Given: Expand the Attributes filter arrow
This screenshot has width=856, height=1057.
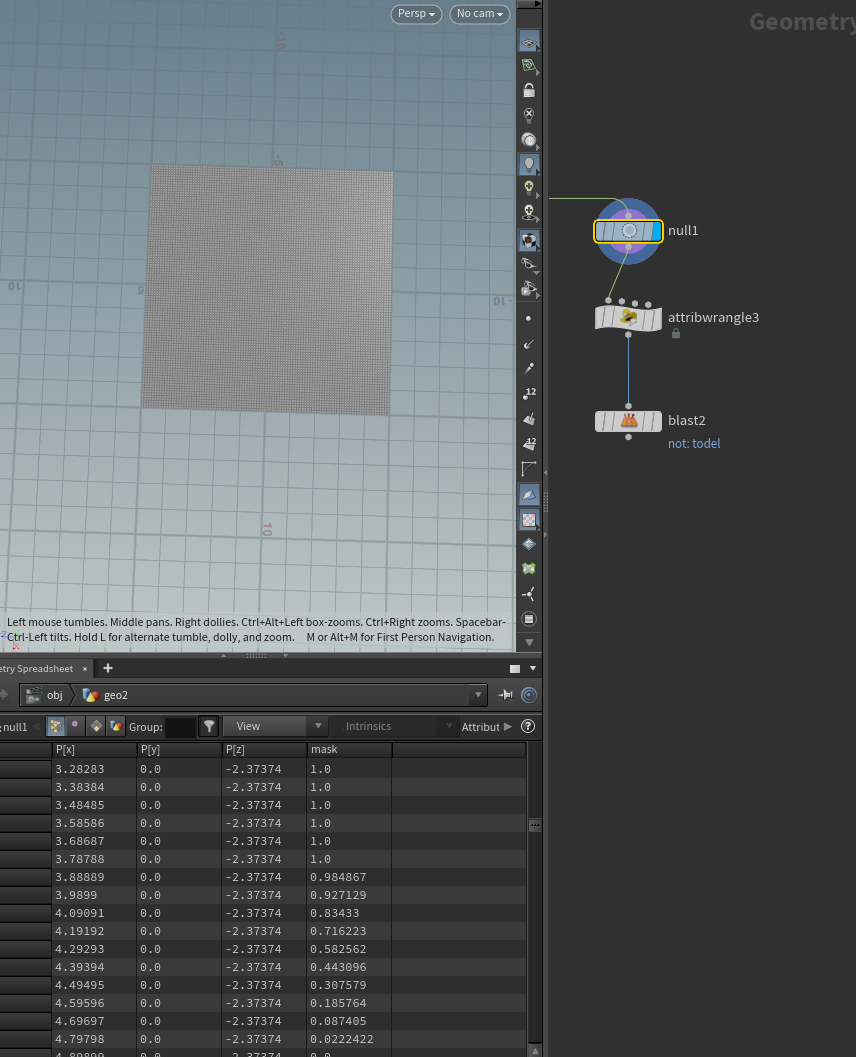Looking at the screenshot, I should click(508, 727).
